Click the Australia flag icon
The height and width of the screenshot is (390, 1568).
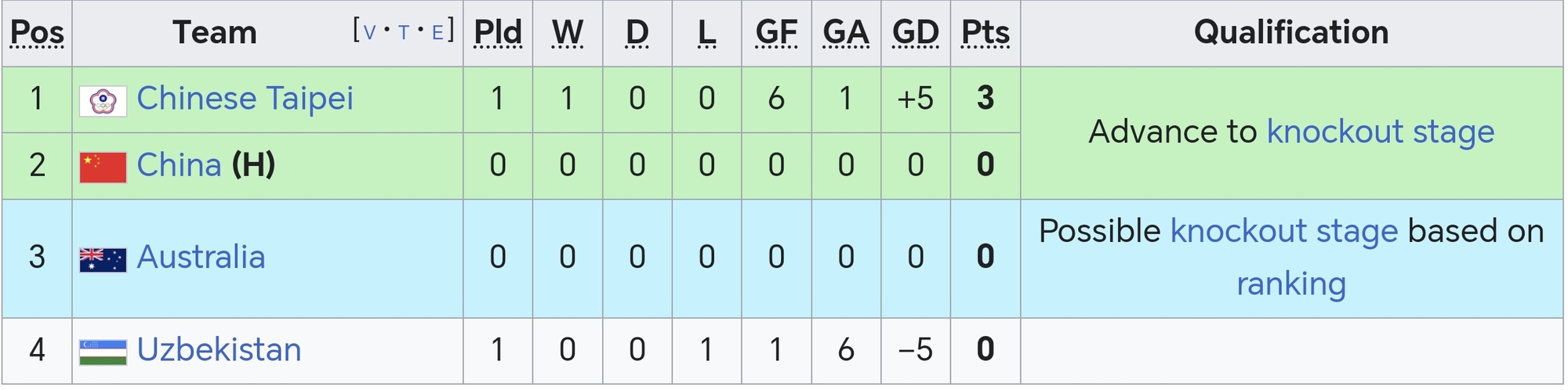point(103,260)
